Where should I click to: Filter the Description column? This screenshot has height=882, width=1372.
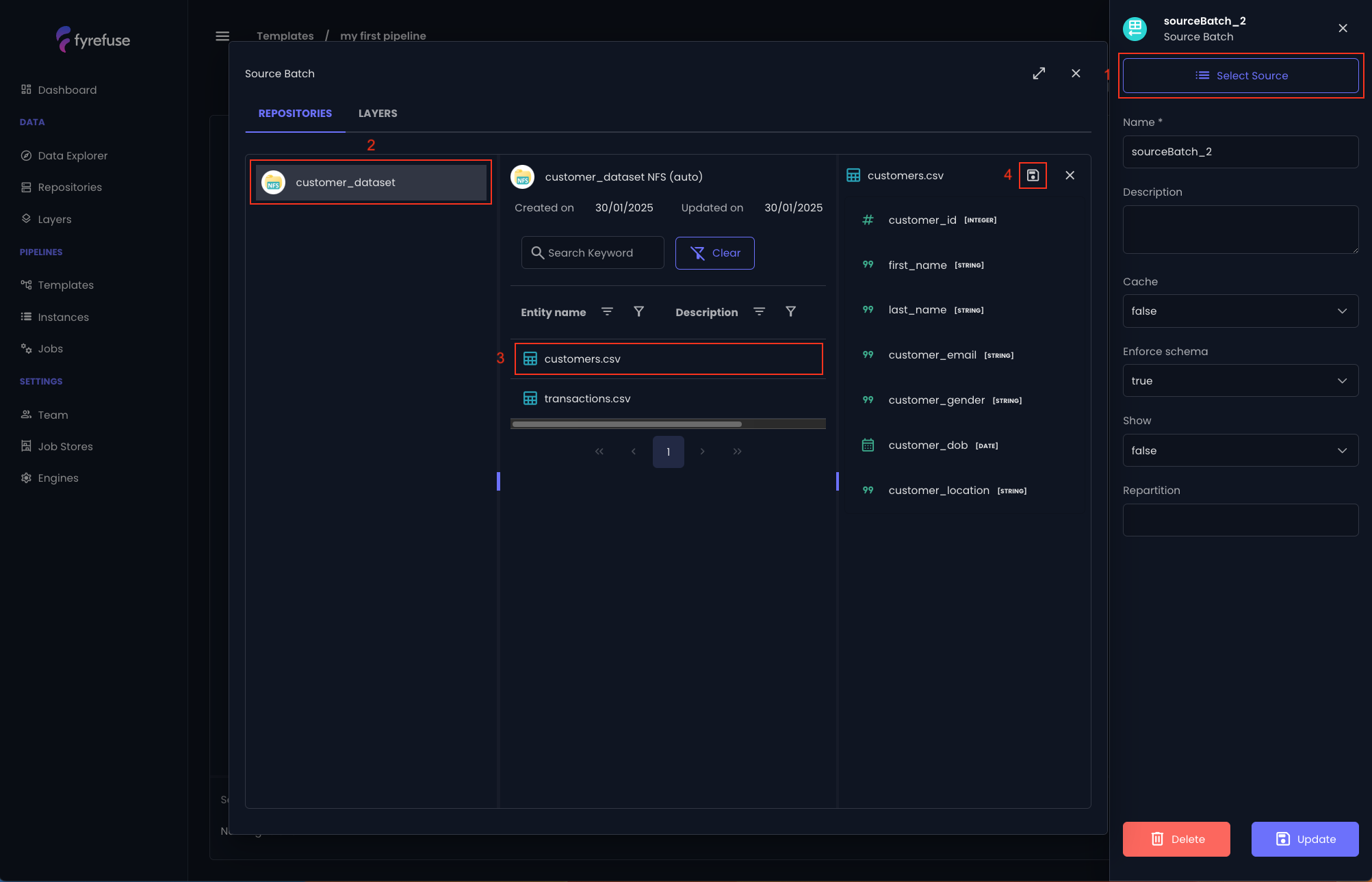[x=790, y=311]
